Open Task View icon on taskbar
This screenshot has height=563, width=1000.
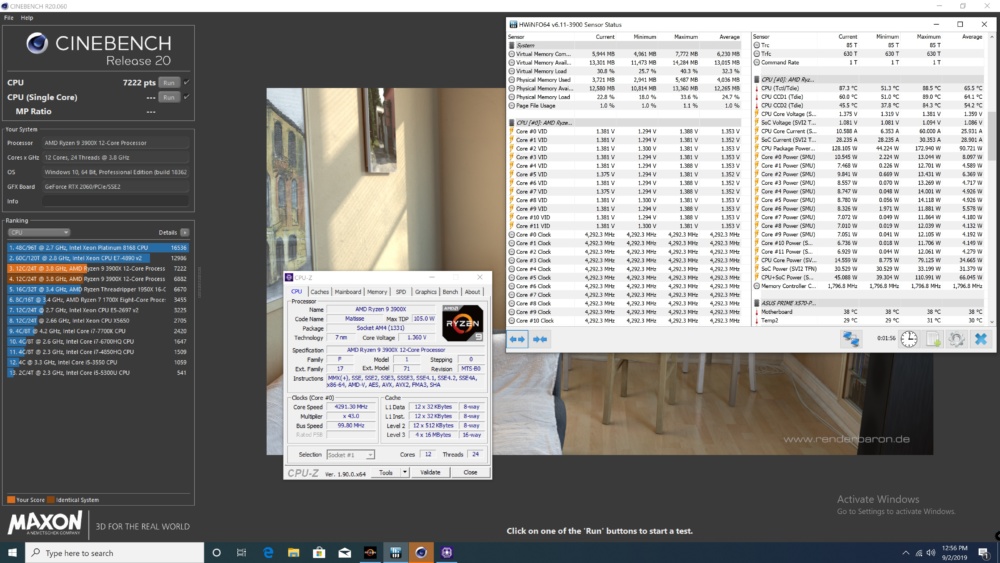pos(241,553)
